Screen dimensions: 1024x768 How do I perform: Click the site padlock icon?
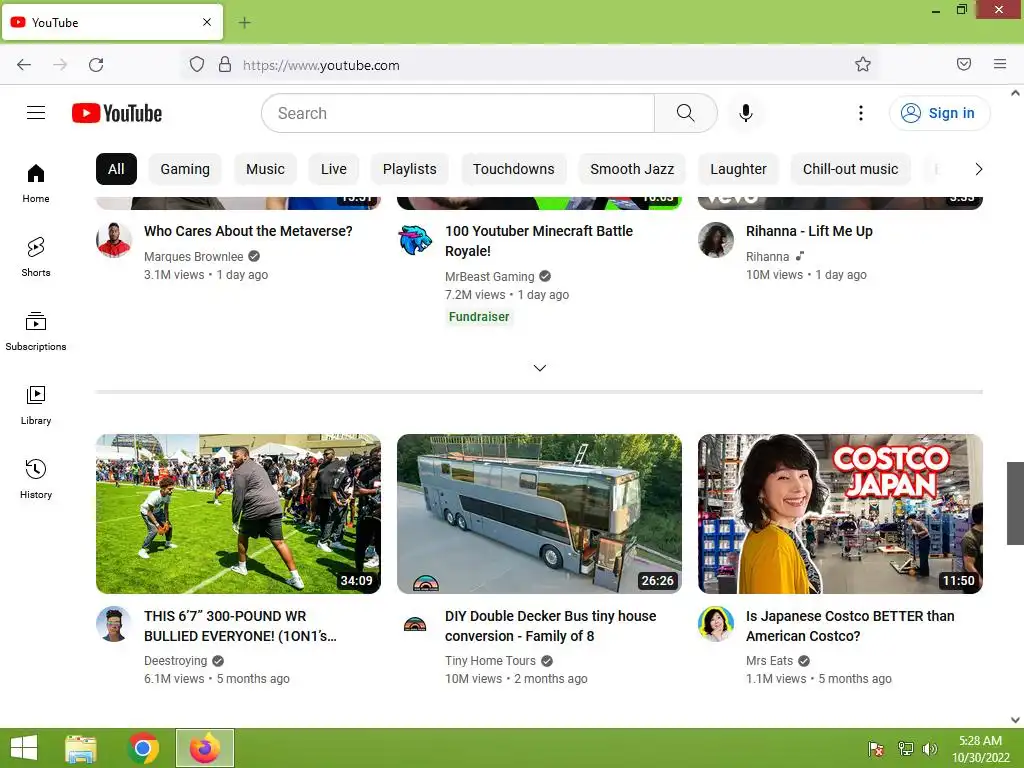point(225,65)
